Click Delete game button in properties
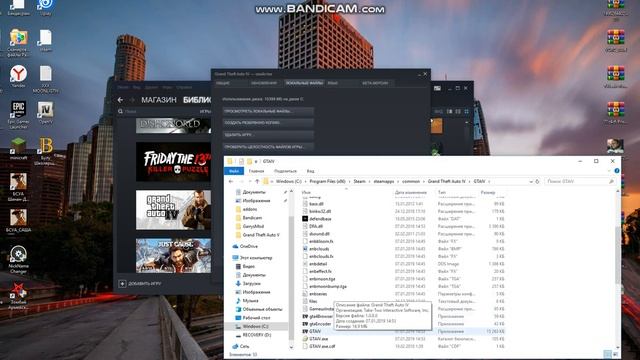This screenshot has width=640, height=360. tap(268, 135)
